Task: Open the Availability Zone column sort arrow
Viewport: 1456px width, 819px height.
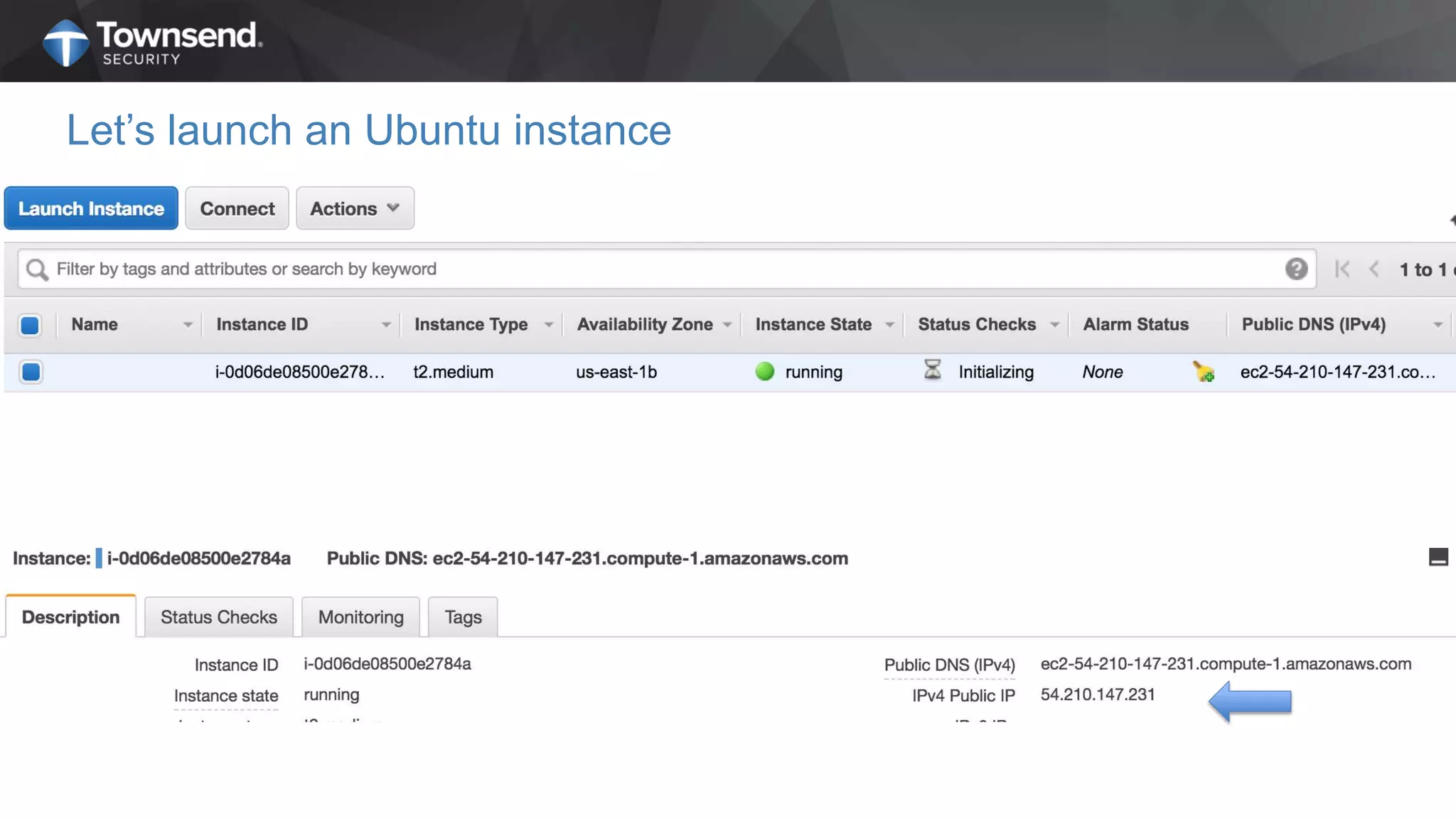Action: tap(727, 325)
